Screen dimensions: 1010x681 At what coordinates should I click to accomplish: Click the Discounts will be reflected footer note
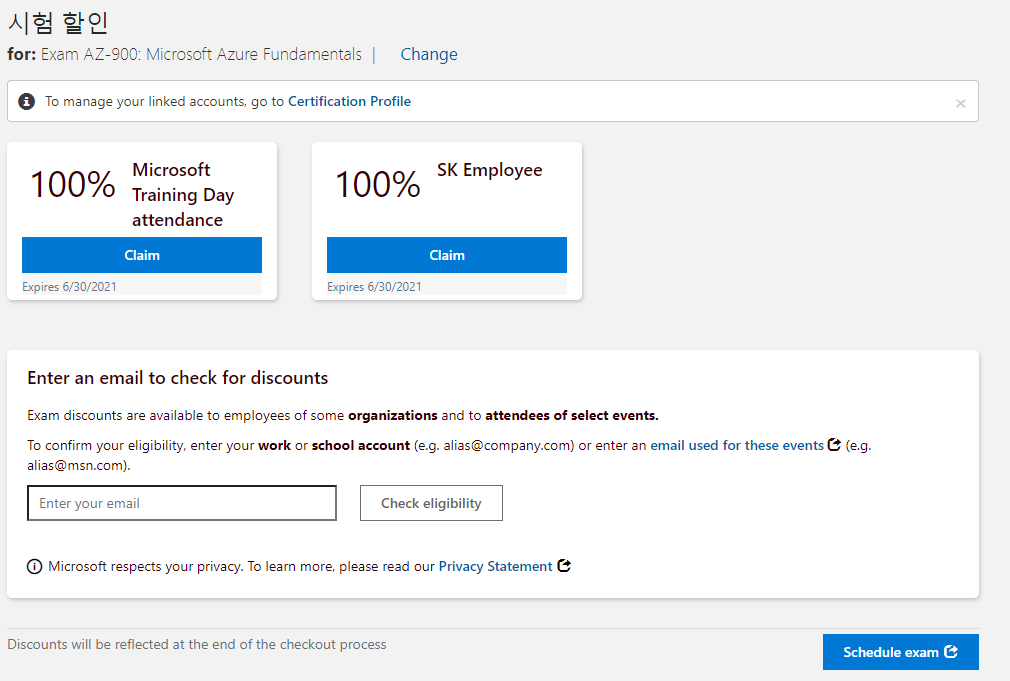point(196,644)
